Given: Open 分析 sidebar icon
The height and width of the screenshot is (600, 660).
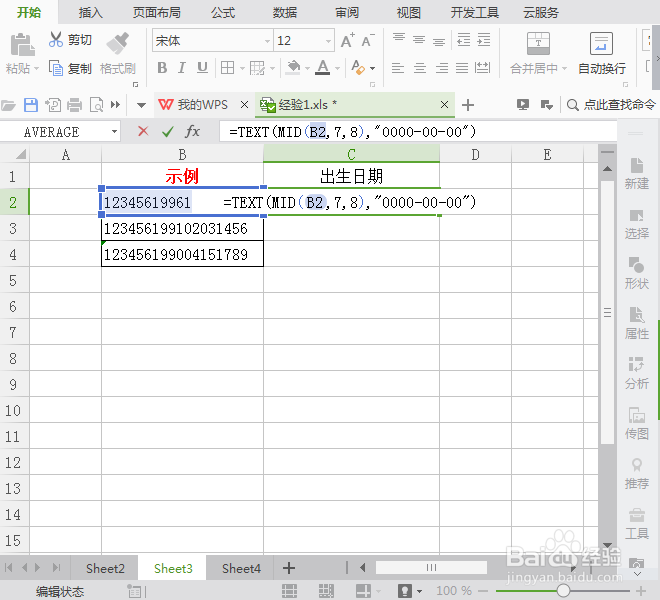Looking at the screenshot, I should pyautogui.click(x=636, y=373).
